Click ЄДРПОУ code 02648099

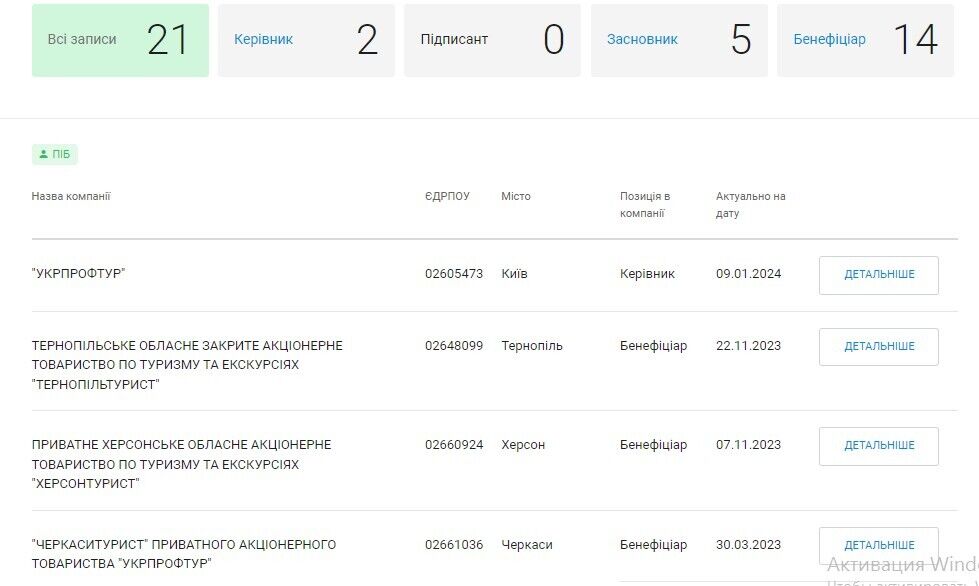pyautogui.click(x=454, y=345)
